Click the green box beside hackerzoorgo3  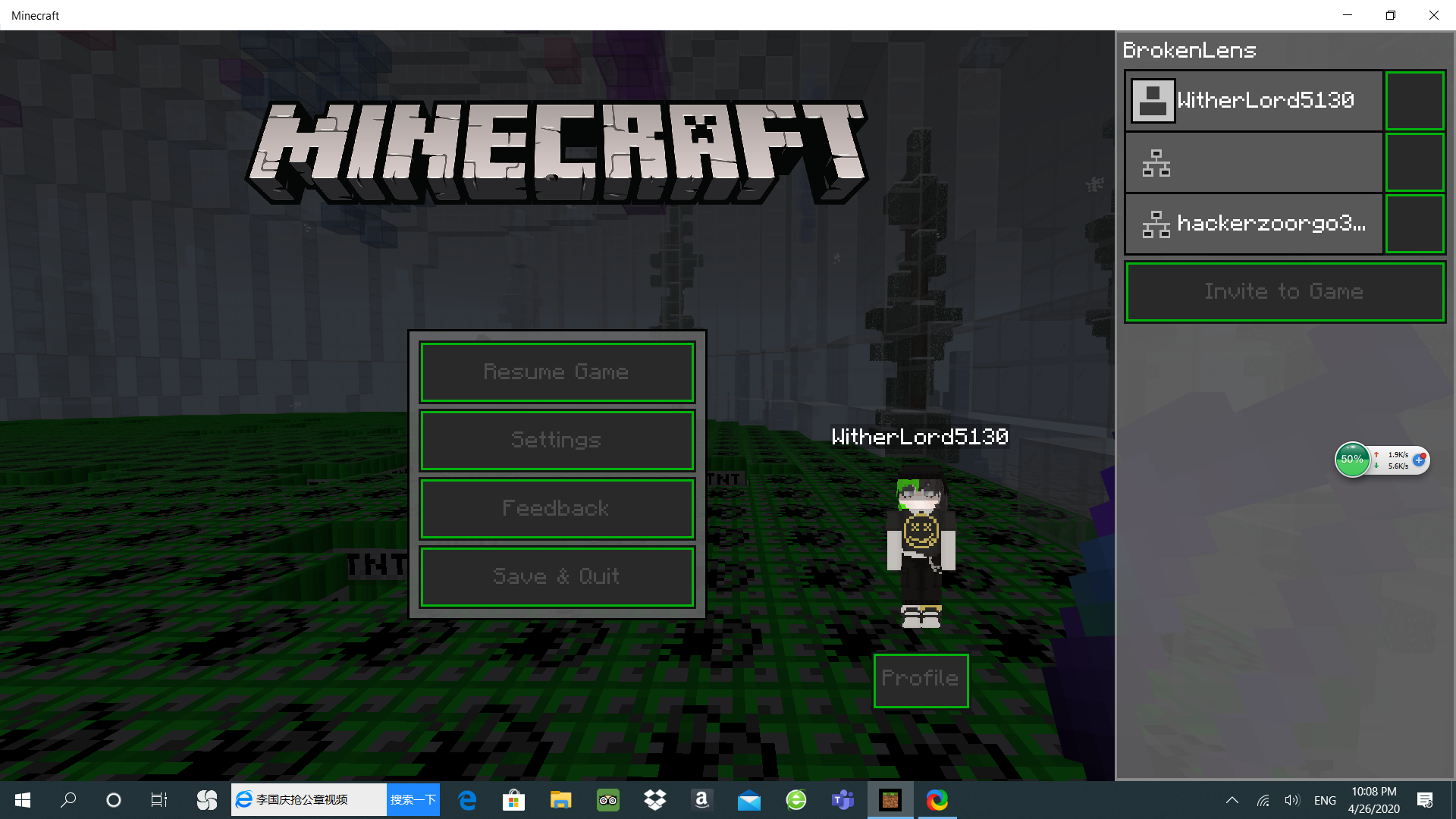[x=1414, y=224]
